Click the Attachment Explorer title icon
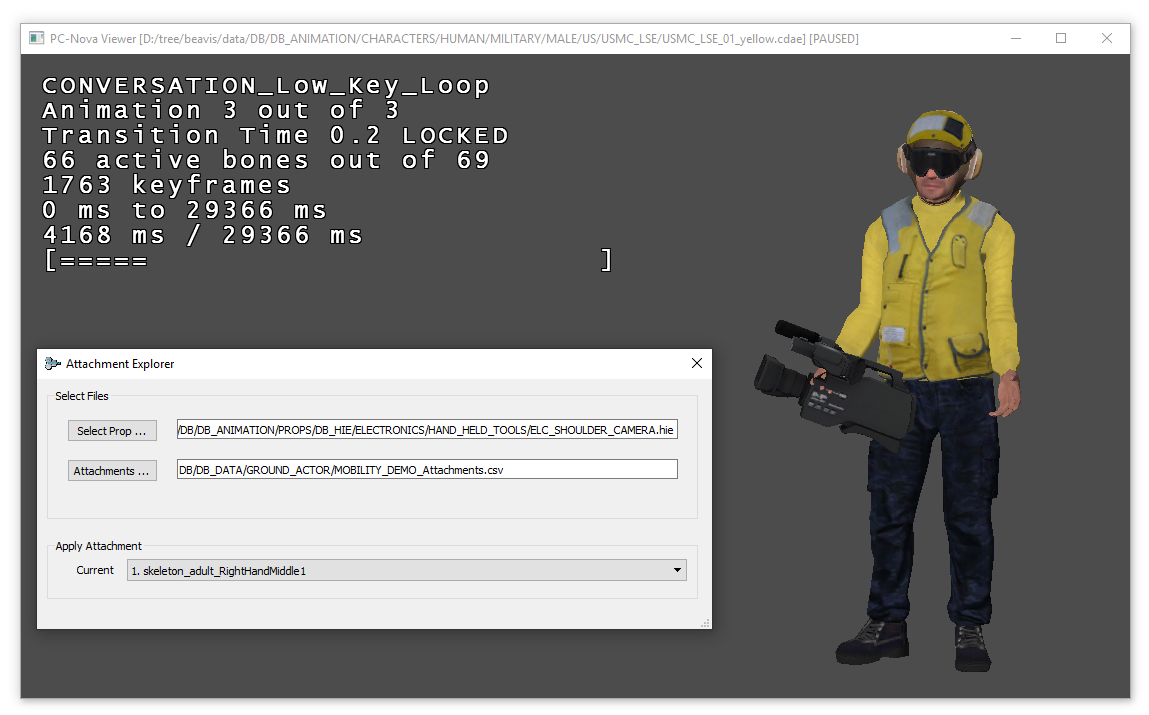 coord(52,363)
